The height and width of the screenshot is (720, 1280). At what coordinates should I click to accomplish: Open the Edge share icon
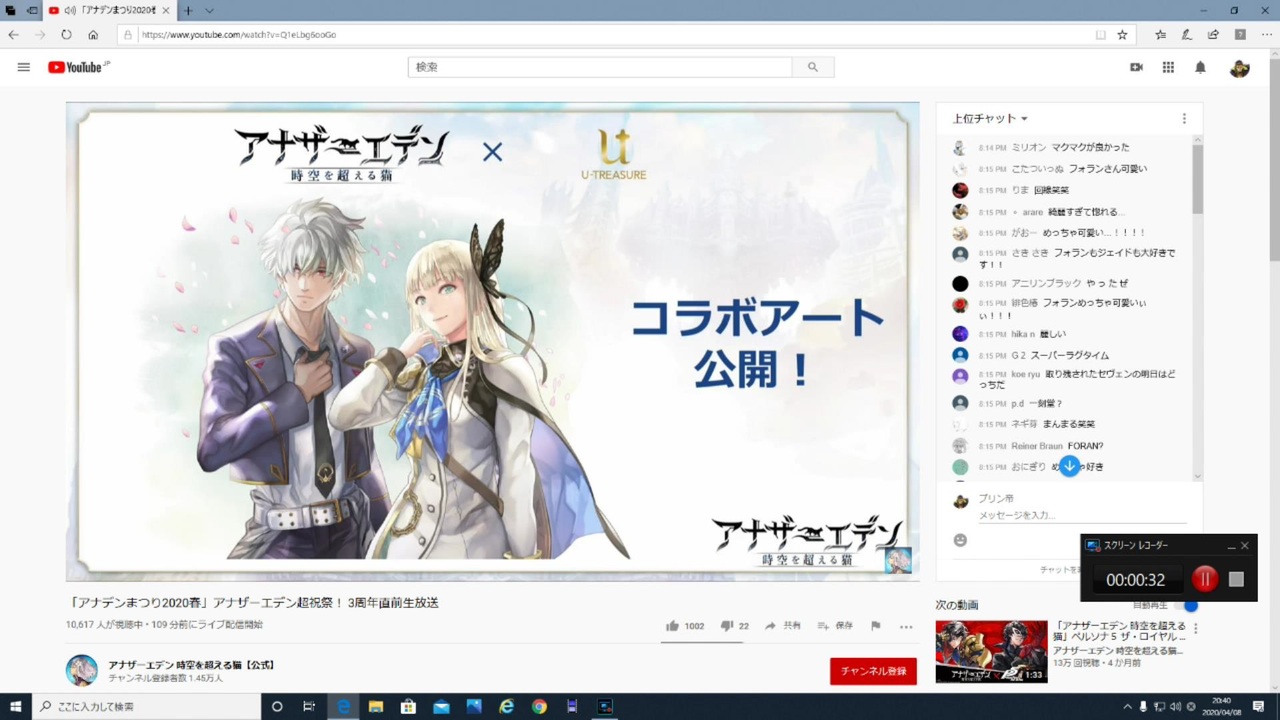coord(1213,34)
